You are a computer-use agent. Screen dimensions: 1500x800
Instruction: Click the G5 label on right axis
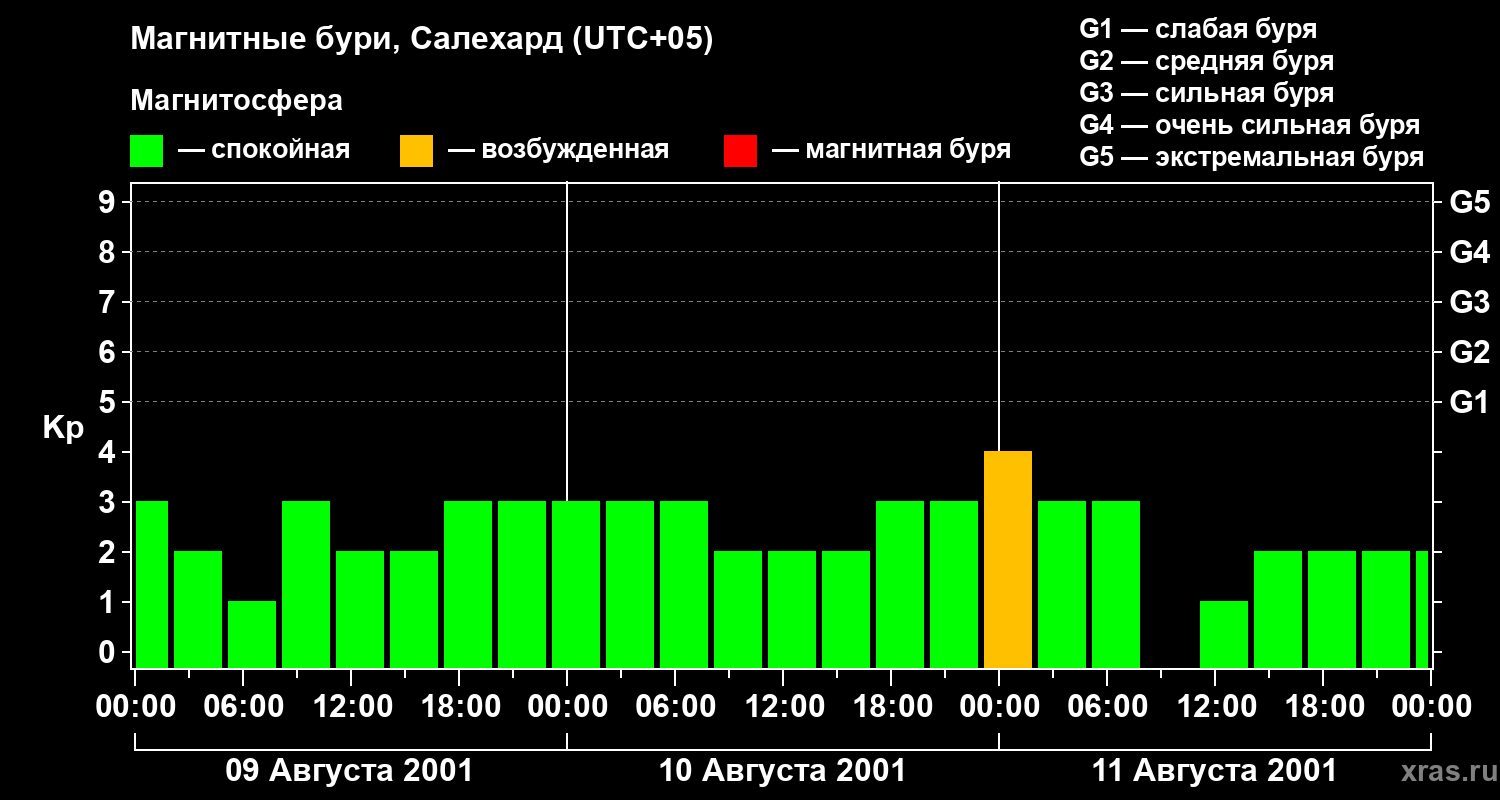pyautogui.click(x=1469, y=202)
